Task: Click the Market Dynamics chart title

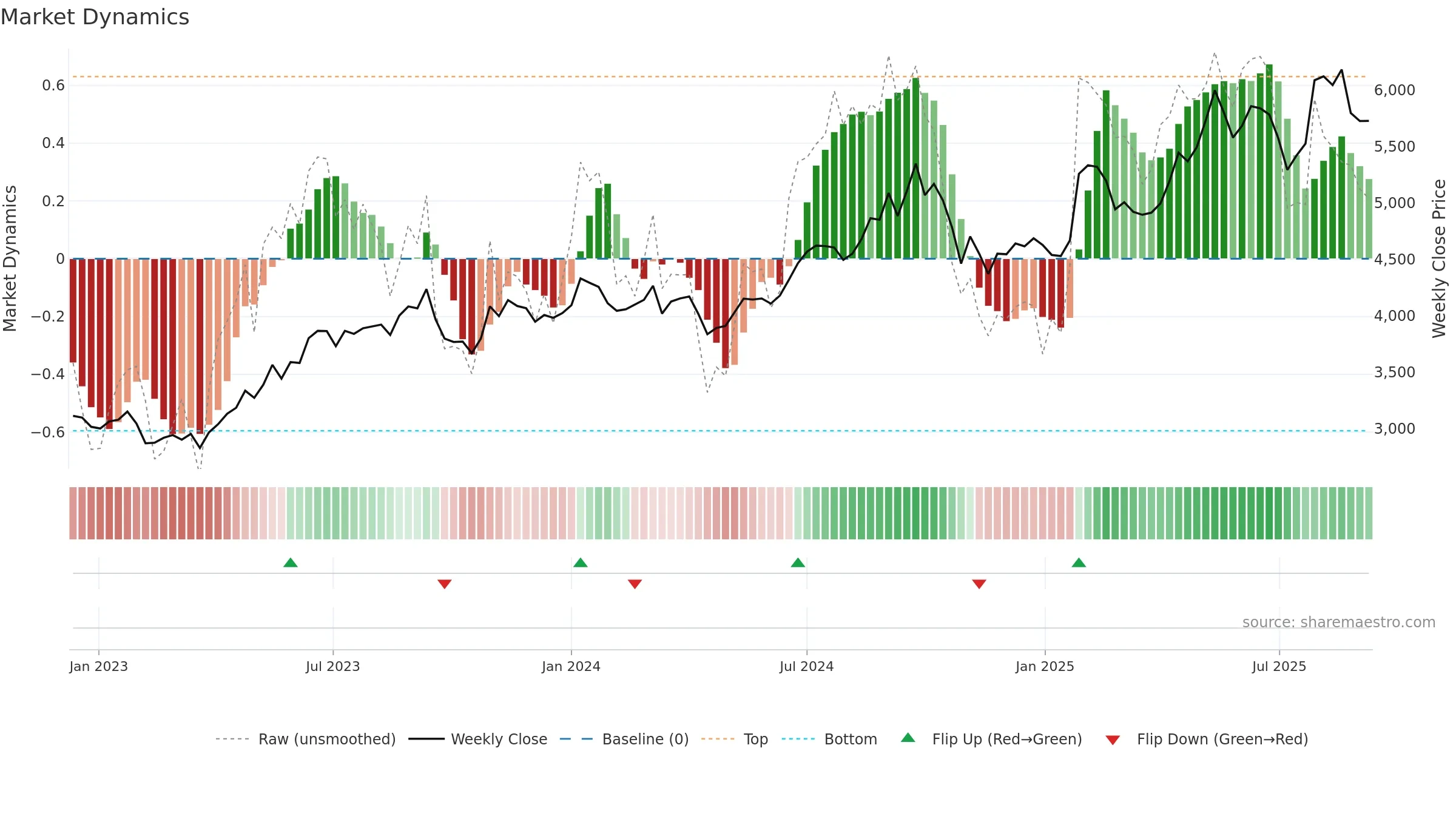Action: pyautogui.click(x=95, y=17)
